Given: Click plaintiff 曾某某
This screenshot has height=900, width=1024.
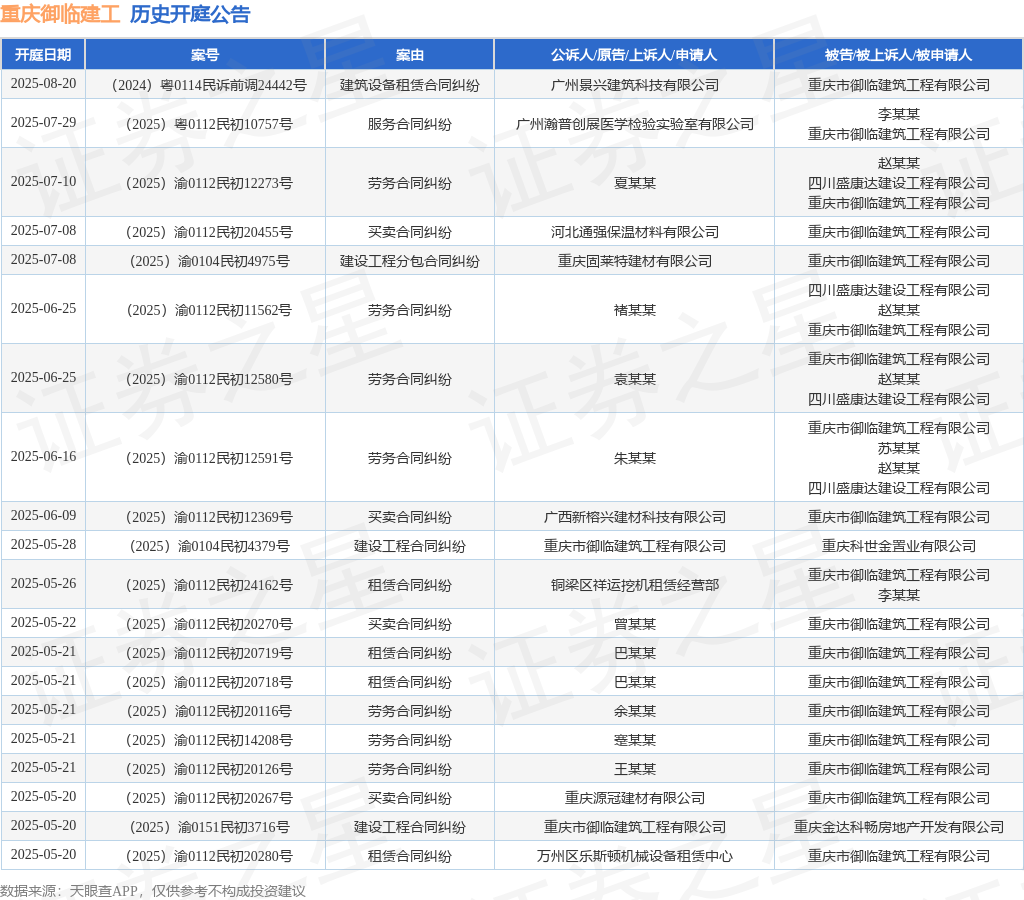Looking at the screenshot, I should (635, 624).
